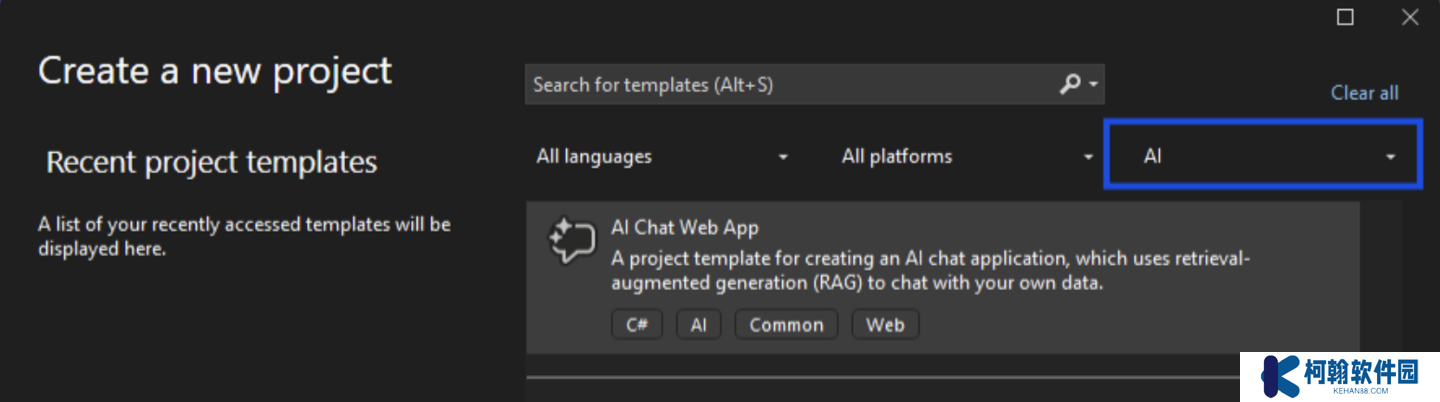Click the AI tag on the template

pos(699,325)
